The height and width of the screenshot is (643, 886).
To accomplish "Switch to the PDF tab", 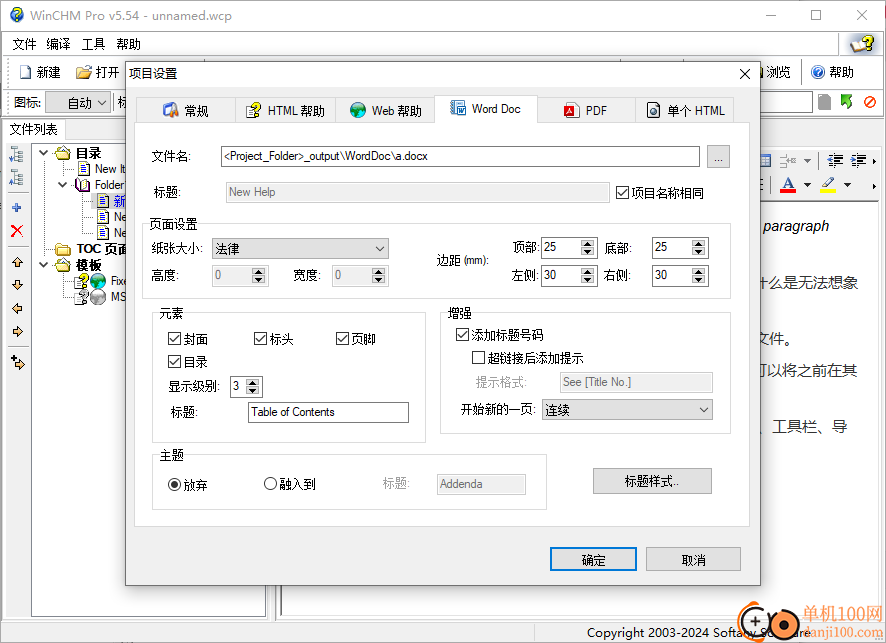I will (586, 111).
